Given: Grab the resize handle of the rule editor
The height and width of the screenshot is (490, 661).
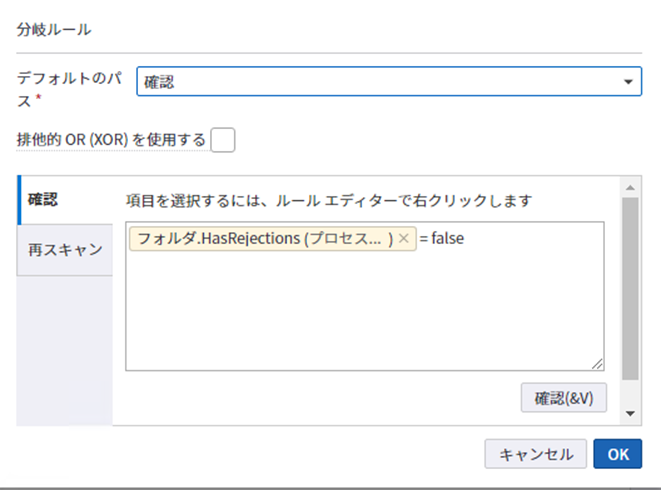Looking at the screenshot, I should (x=598, y=365).
